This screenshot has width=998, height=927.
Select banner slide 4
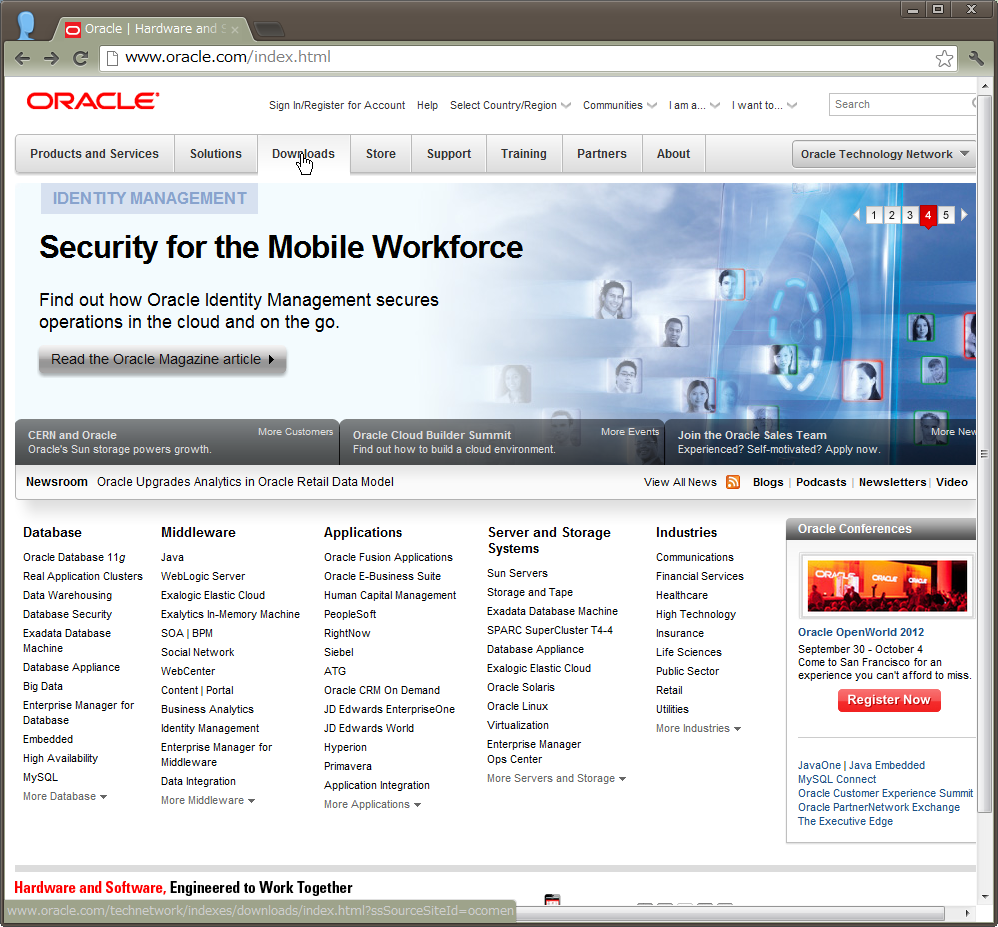tap(928, 215)
